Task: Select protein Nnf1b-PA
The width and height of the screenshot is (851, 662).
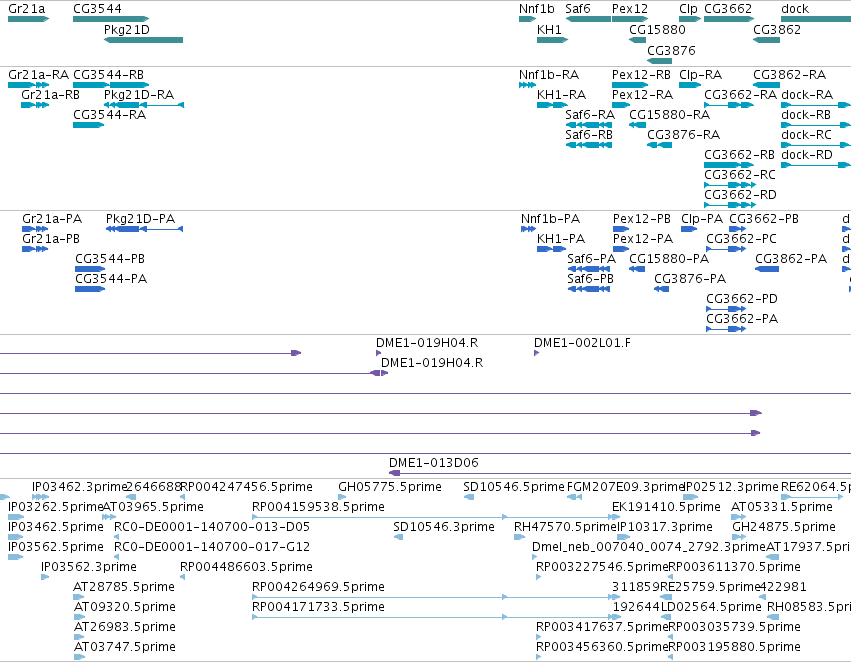Action: [528, 229]
